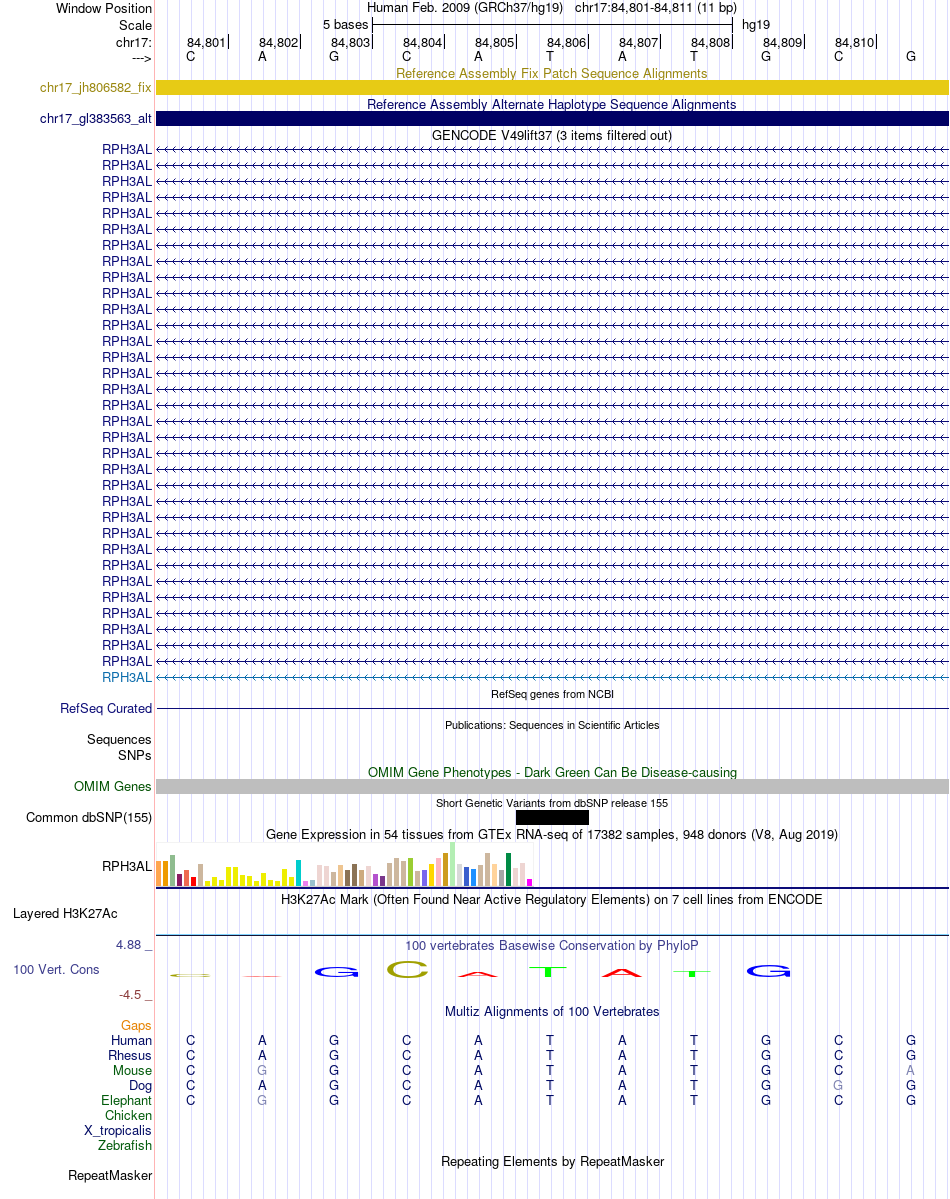Image resolution: width=950 pixels, height=1199 pixels.
Task: Click Human Feb. 2009 (GRCh37/hg19) assembly text
Action: 464,8
